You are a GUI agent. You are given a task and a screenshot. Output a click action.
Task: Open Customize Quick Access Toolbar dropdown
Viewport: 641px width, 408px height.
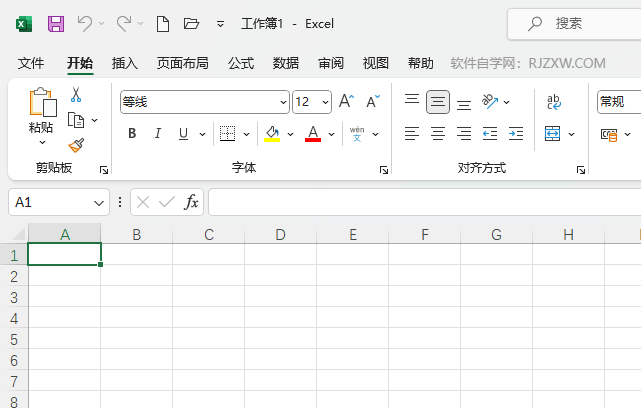[x=220, y=24]
